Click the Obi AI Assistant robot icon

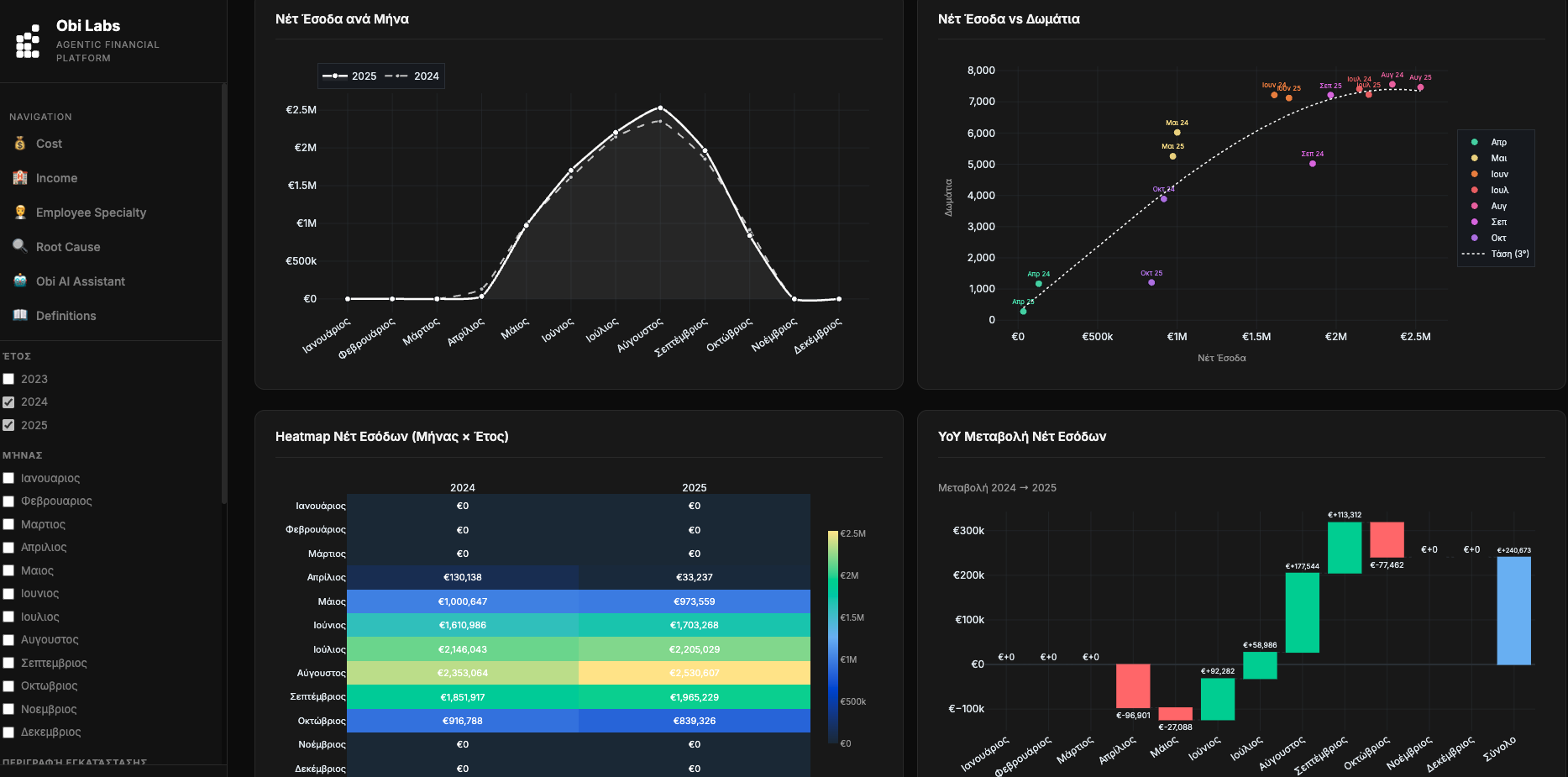tap(20, 281)
